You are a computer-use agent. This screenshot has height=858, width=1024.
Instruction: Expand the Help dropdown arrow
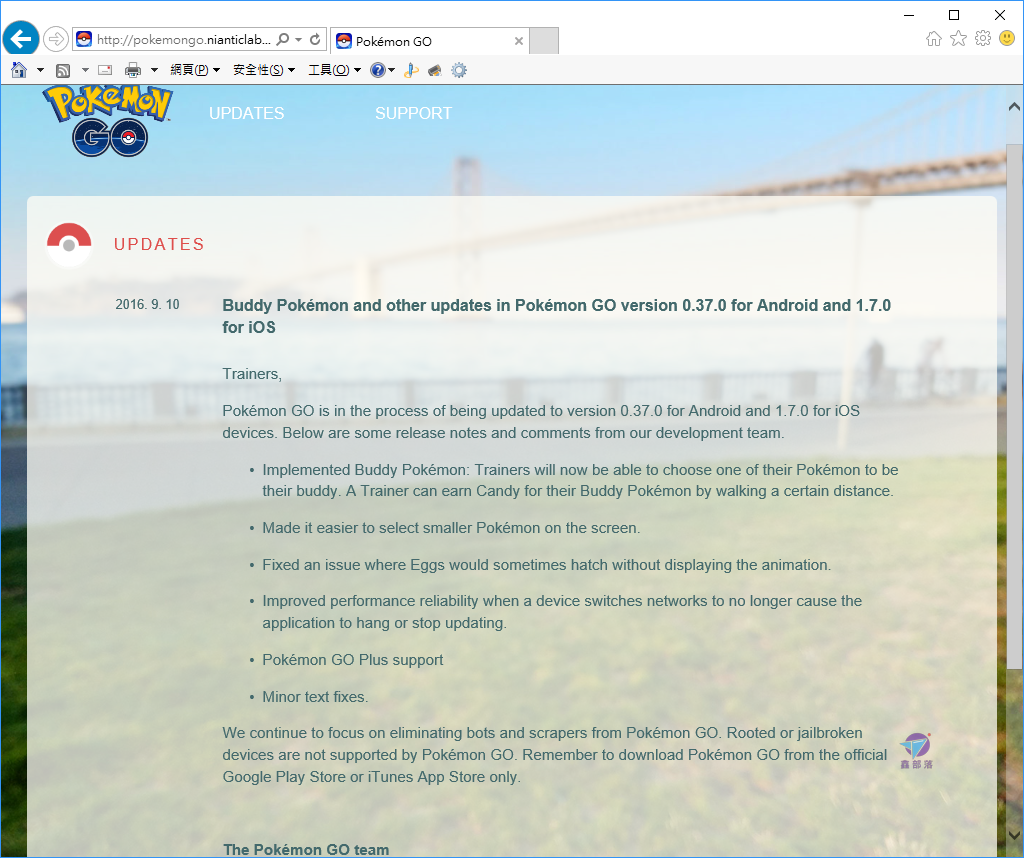coord(391,70)
